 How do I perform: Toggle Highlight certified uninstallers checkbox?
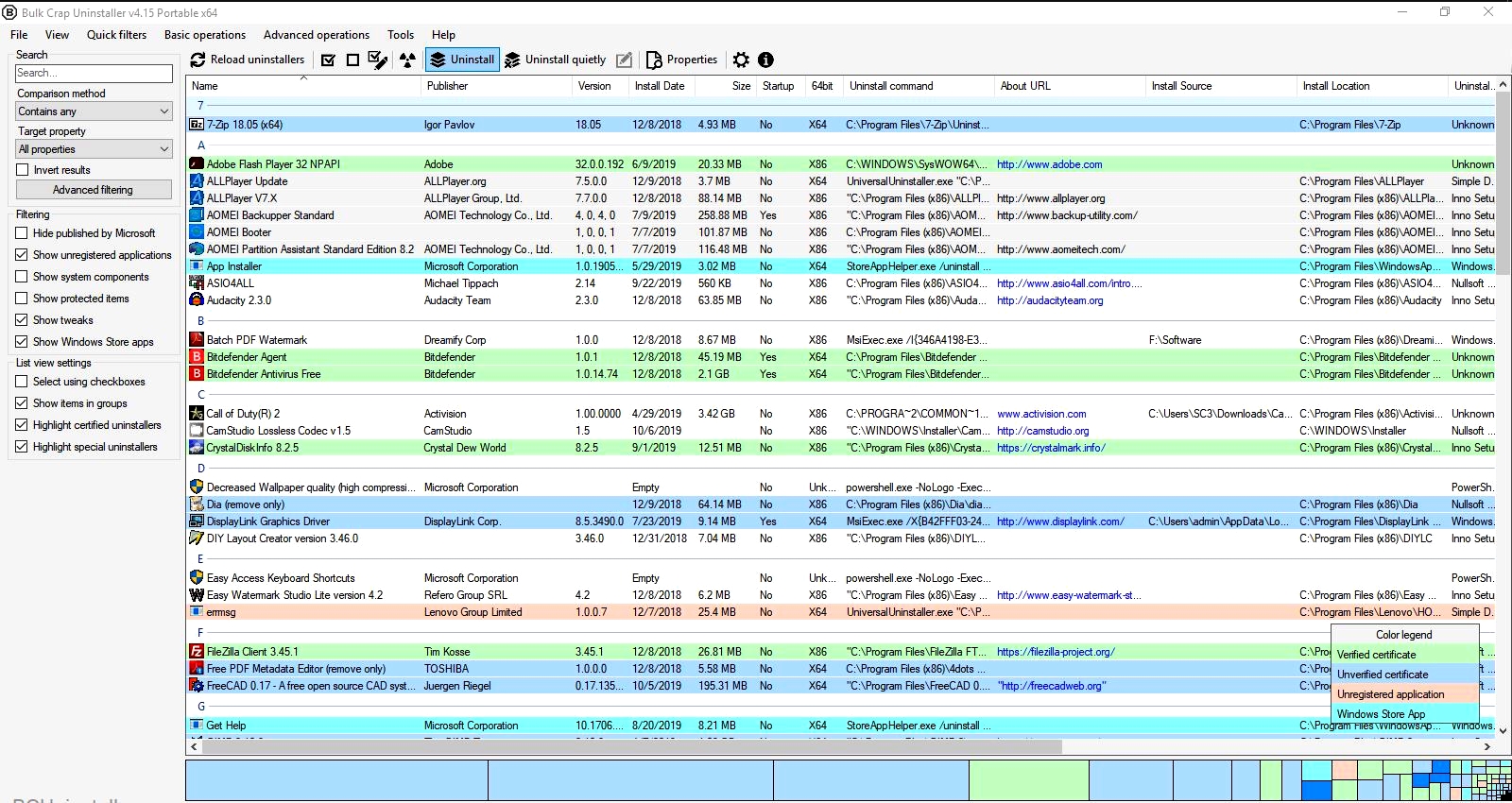pos(22,425)
